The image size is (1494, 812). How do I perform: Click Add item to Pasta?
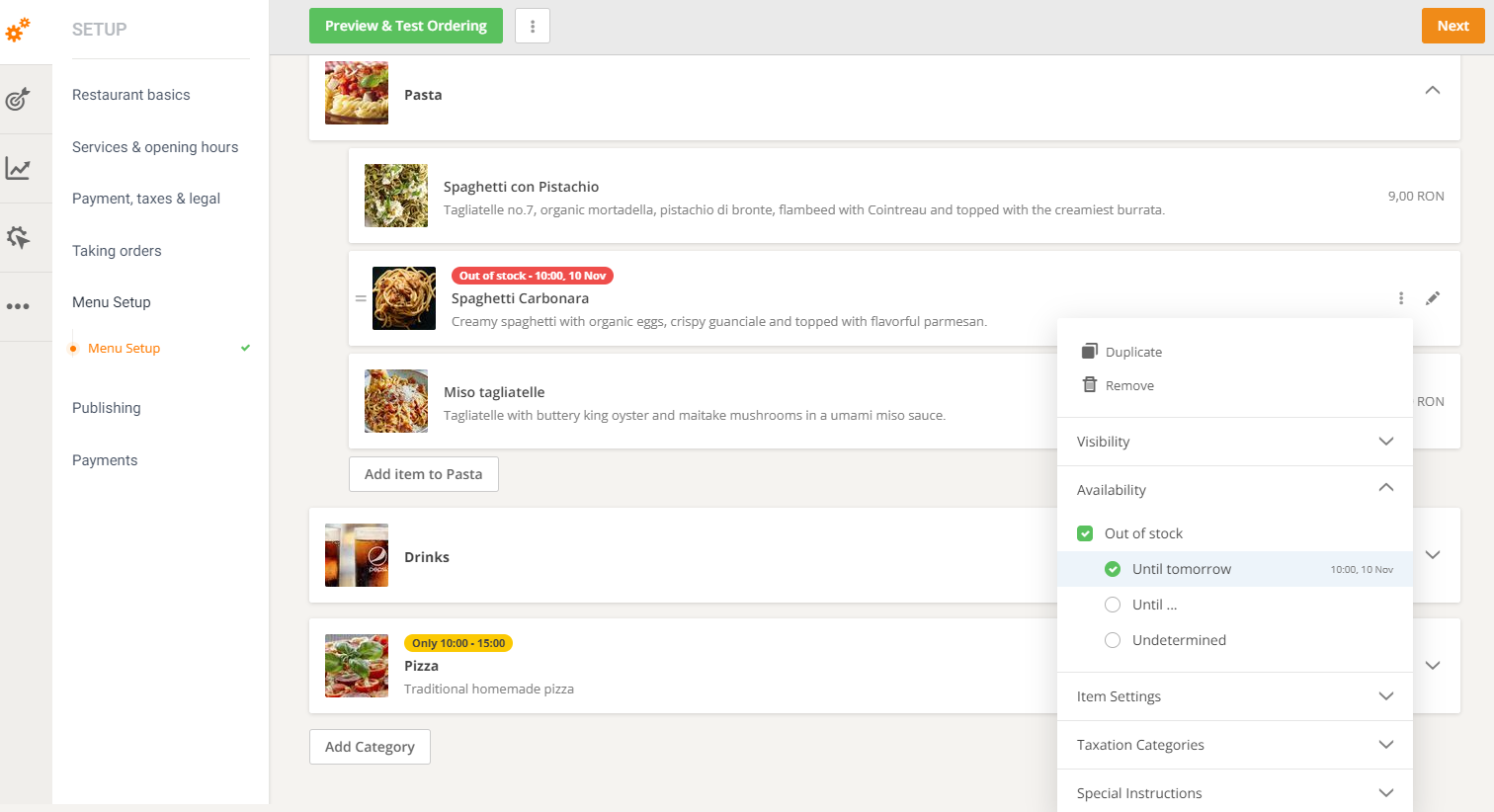click(423, 474)
